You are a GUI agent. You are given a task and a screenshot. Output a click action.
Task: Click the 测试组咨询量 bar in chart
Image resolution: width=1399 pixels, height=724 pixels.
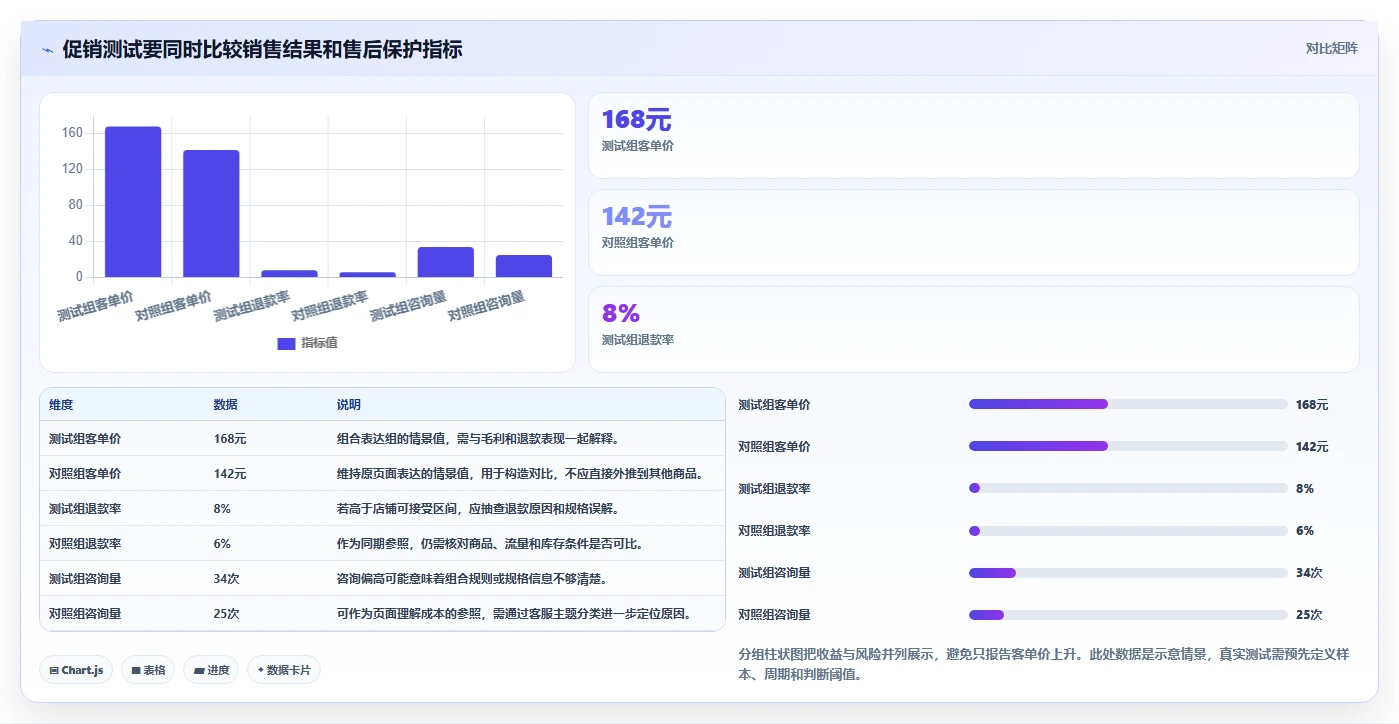446,262
